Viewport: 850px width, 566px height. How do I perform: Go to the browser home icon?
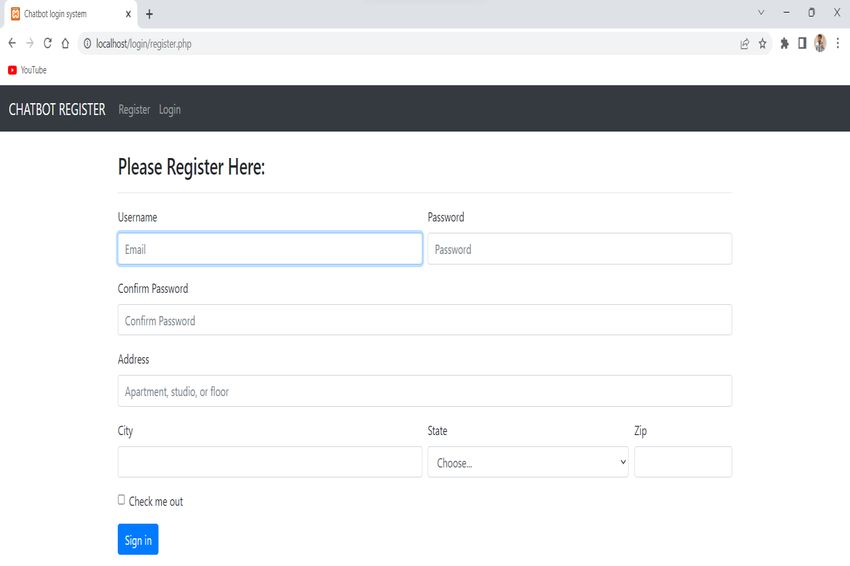(65, 43)
